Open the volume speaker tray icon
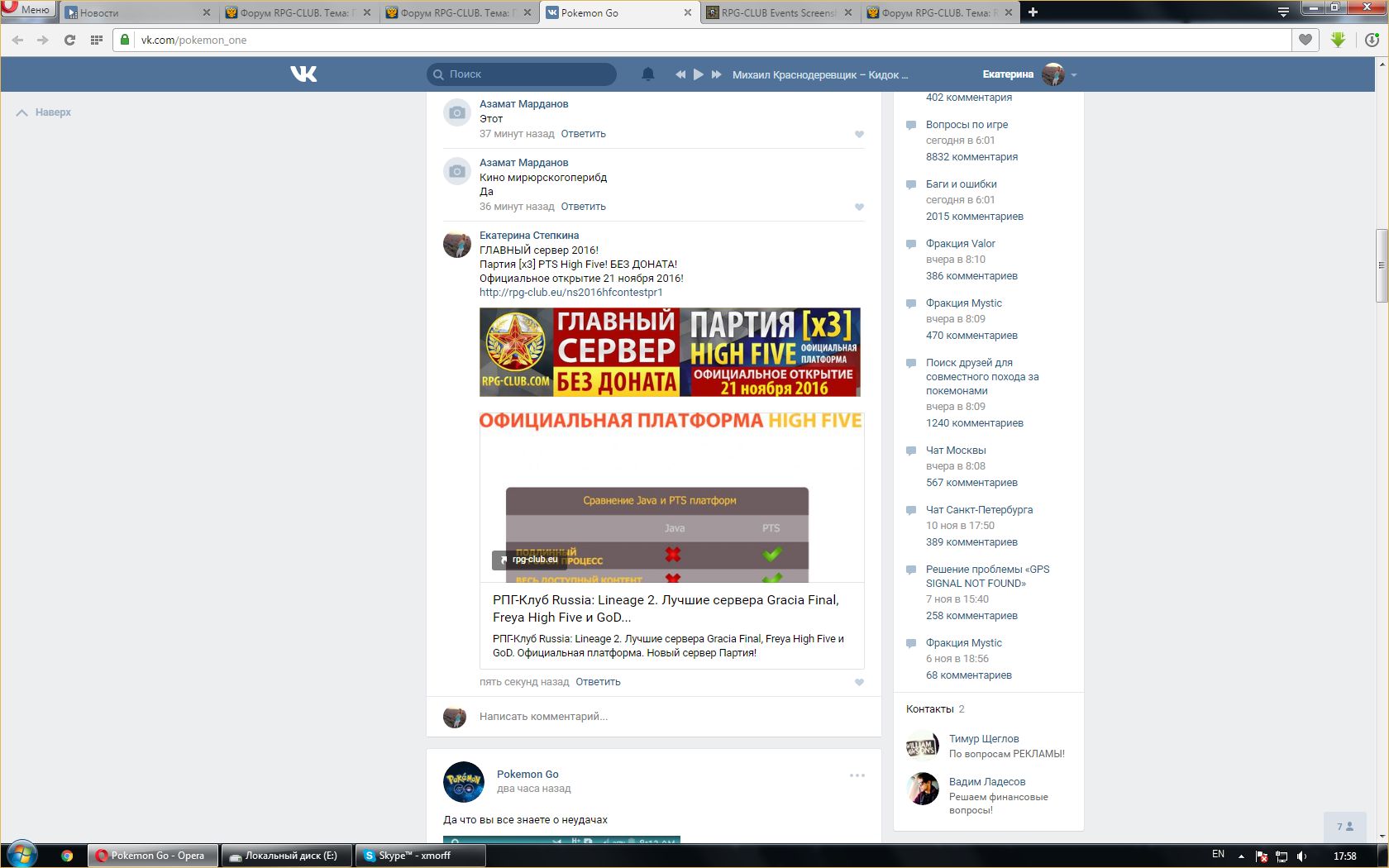Screen dimensions: 1389x868 click(x=1302, y=856)
